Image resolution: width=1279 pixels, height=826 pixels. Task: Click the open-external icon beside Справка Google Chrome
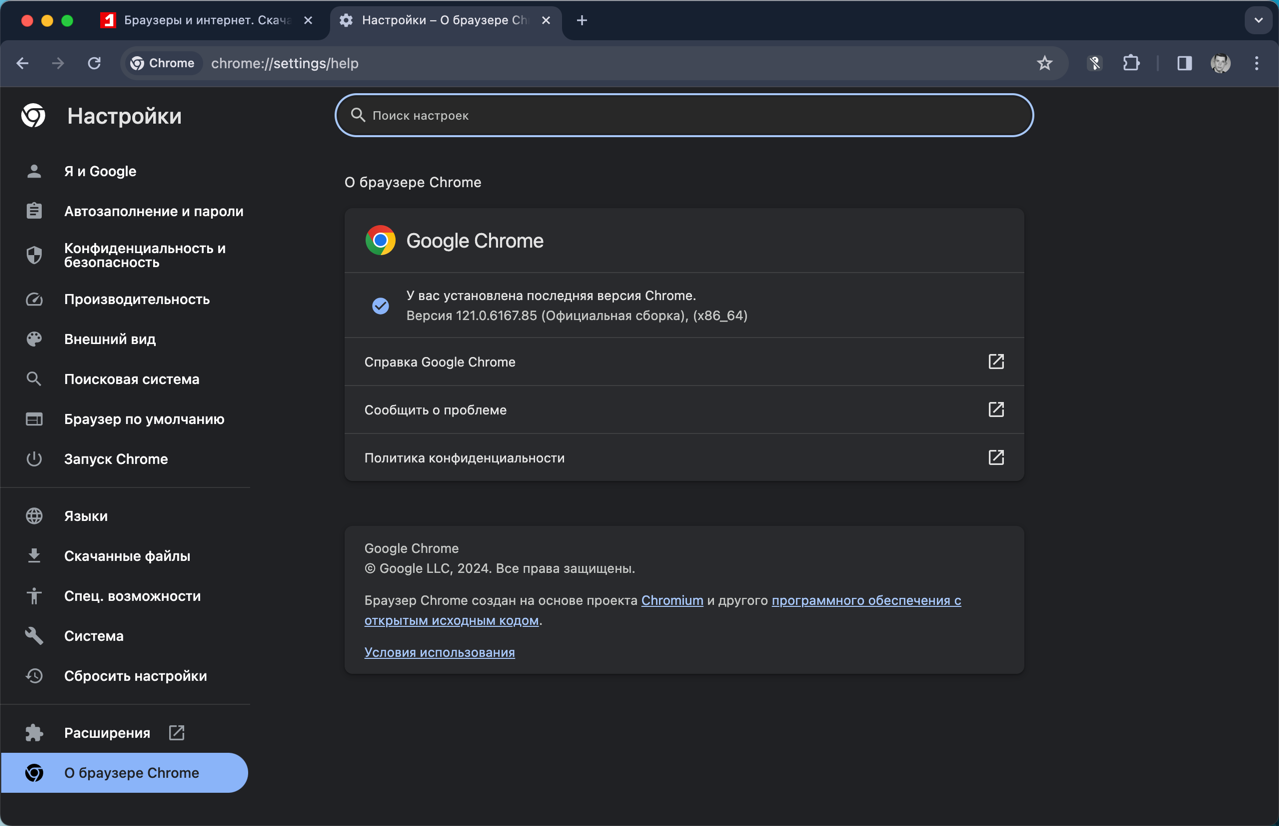[995, 362]
